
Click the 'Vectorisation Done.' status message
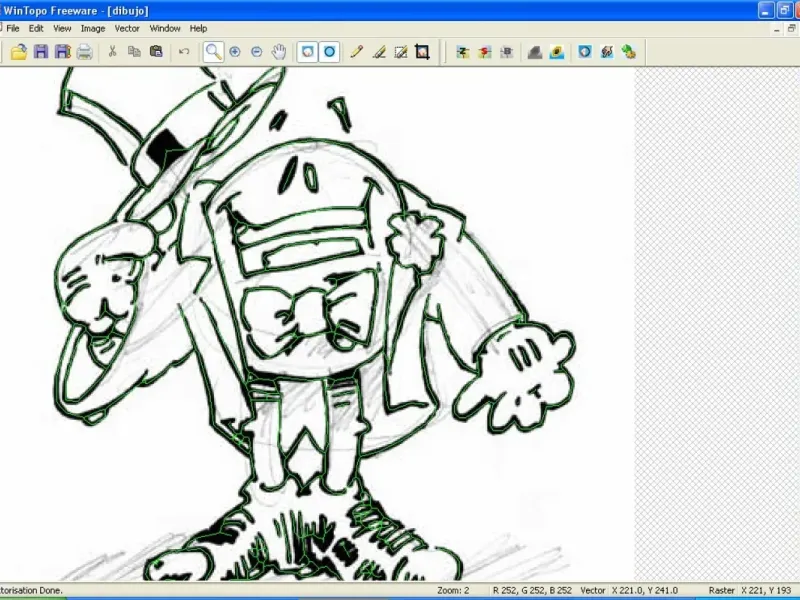click(31, 590)
